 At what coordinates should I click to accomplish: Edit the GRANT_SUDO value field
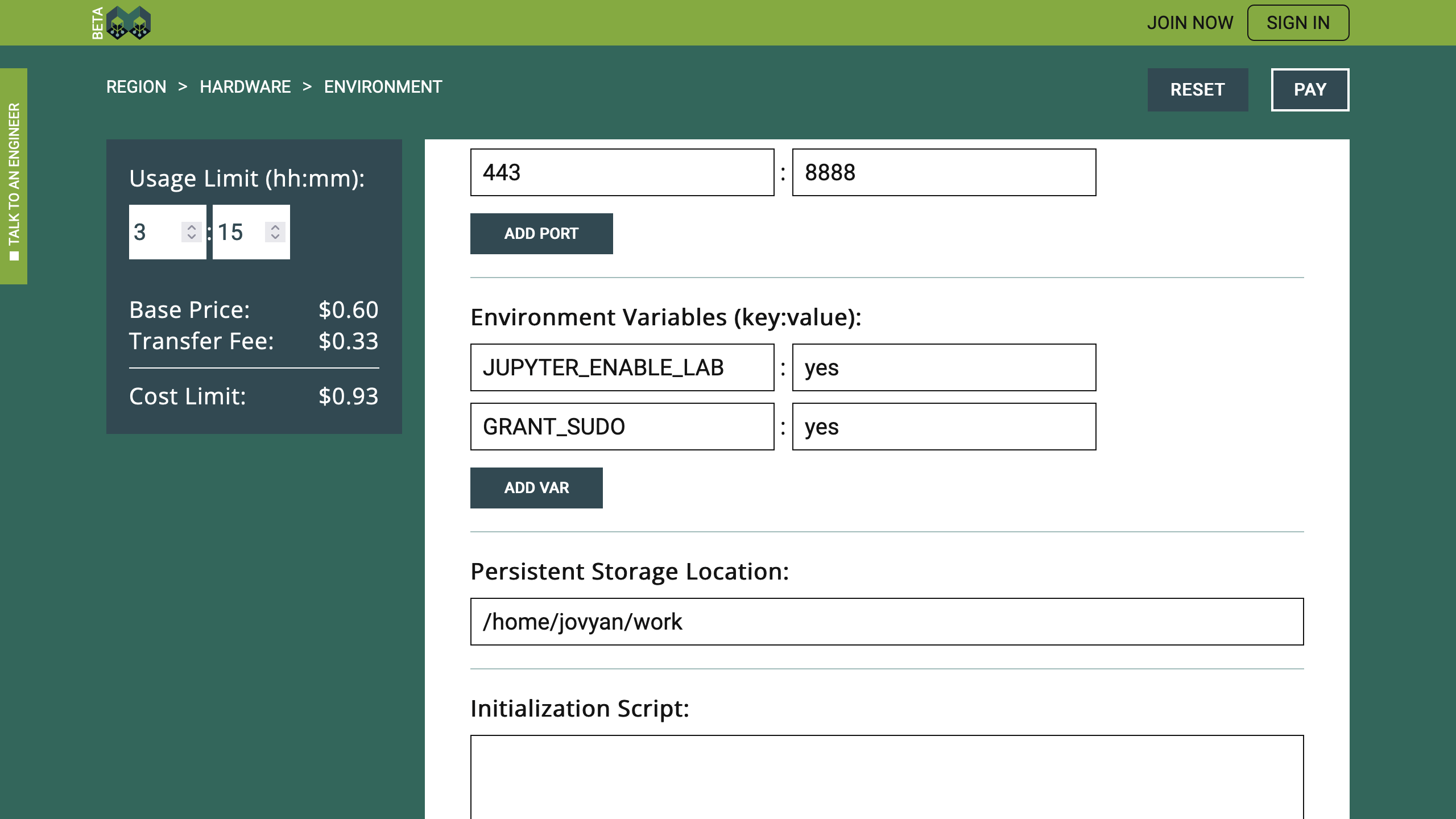(944, 427)
